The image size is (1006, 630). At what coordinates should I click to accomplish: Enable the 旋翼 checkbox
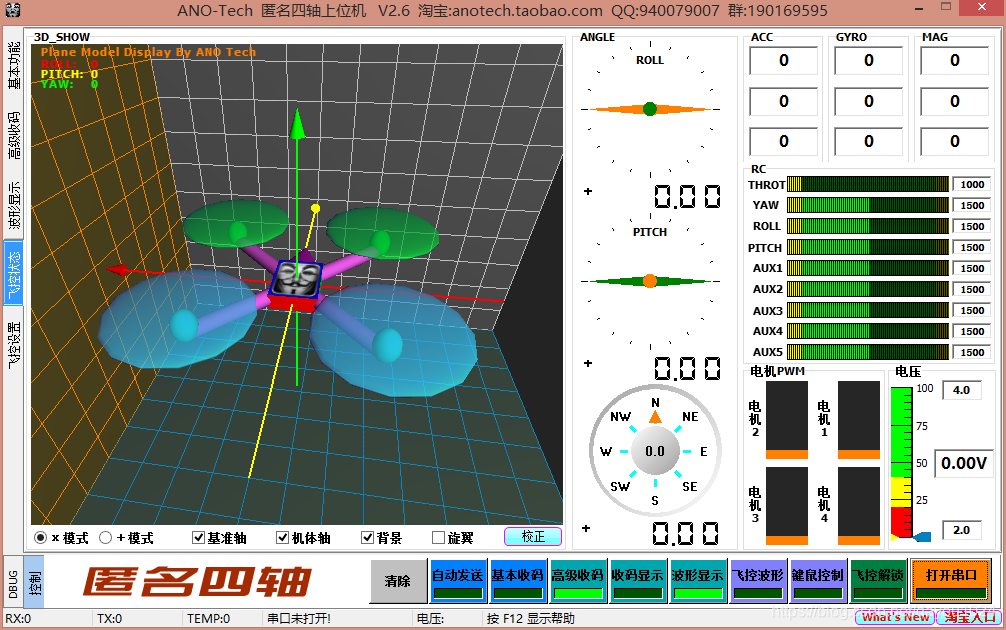click(439, 538)
